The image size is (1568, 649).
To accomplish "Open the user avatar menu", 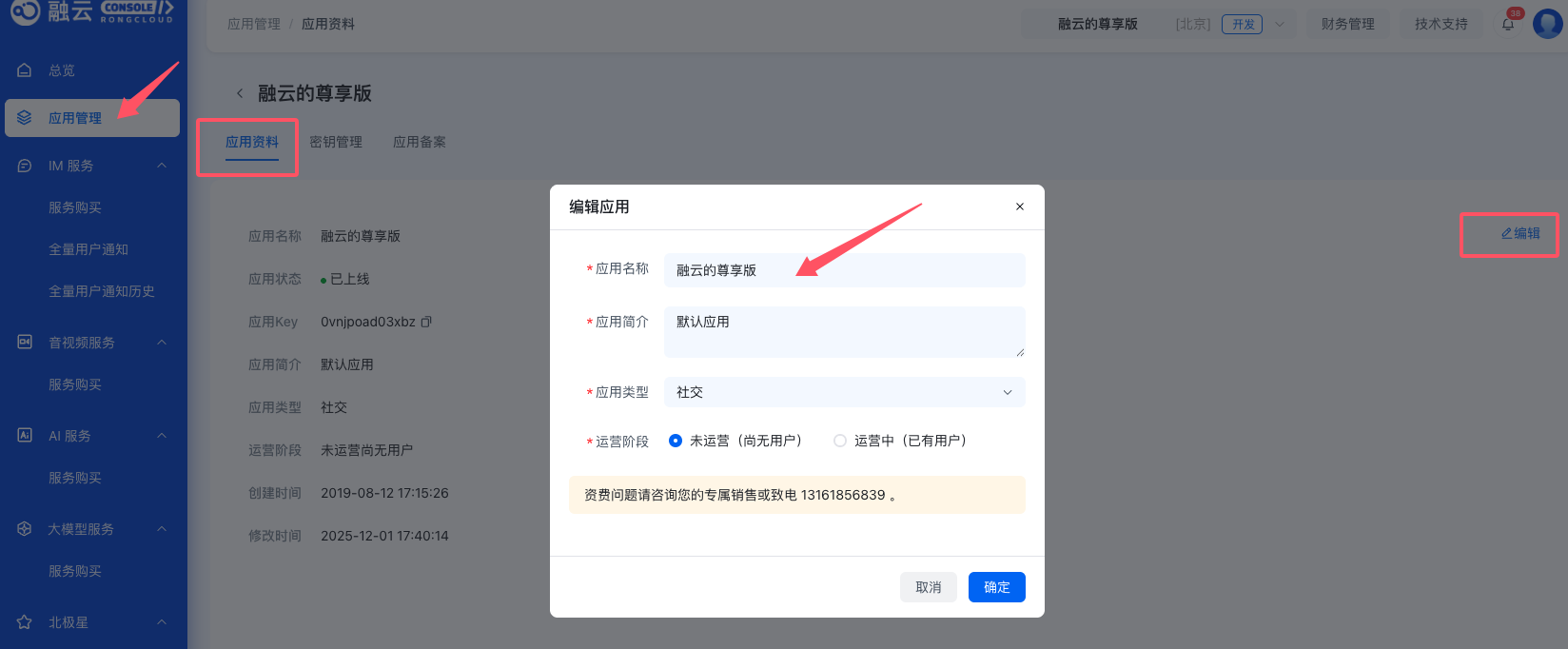I will pos(1548,24).
